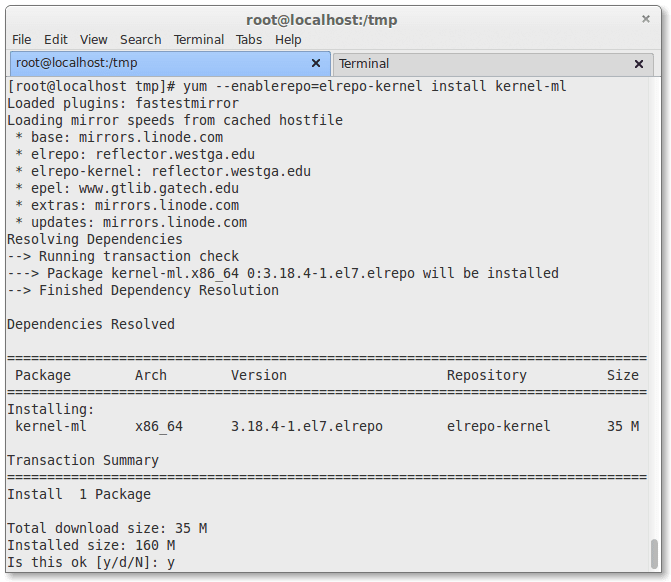Click the 'Install 1 Package' line
The image size is (671, 582).
pos(79,495)
